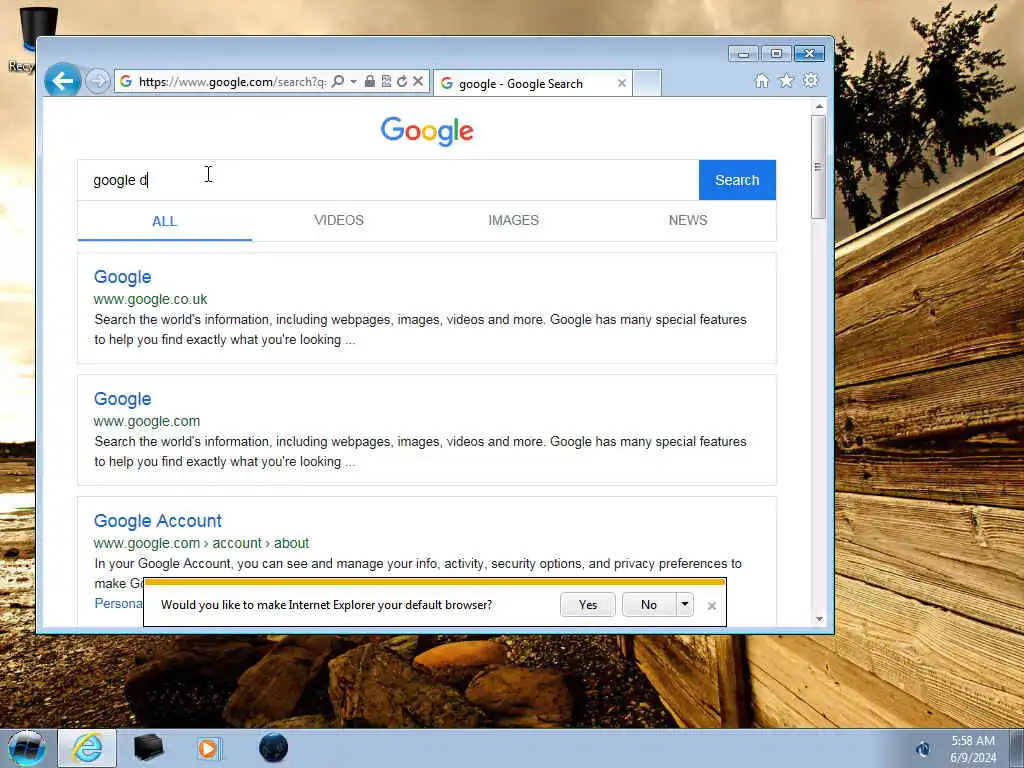Stop loading with address bar X icon
1024x768 pixels.
click(418, 81)
